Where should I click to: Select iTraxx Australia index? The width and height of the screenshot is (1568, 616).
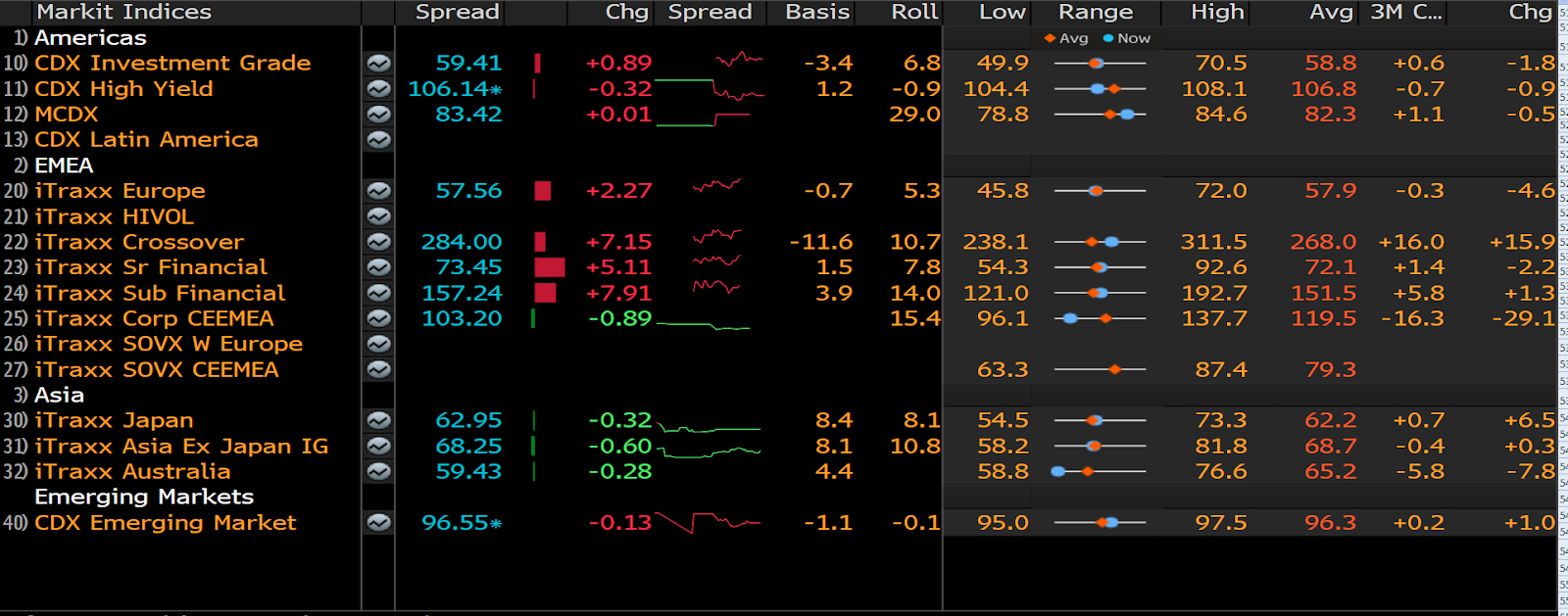click(132, 471)
